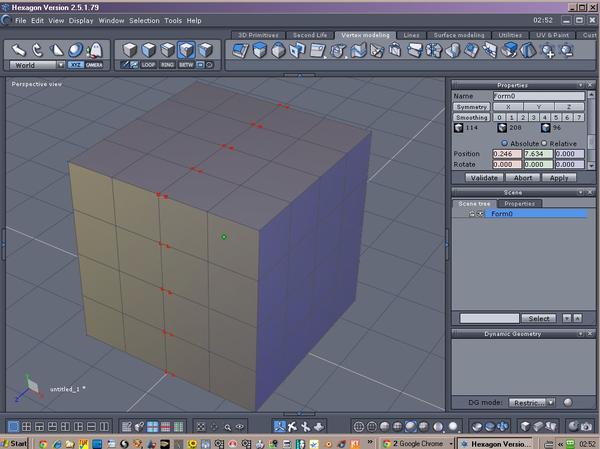Select Form0 in the scene tree
This screenshot has width=600, height=449.
pyautogui.click(x=536, y=214)
